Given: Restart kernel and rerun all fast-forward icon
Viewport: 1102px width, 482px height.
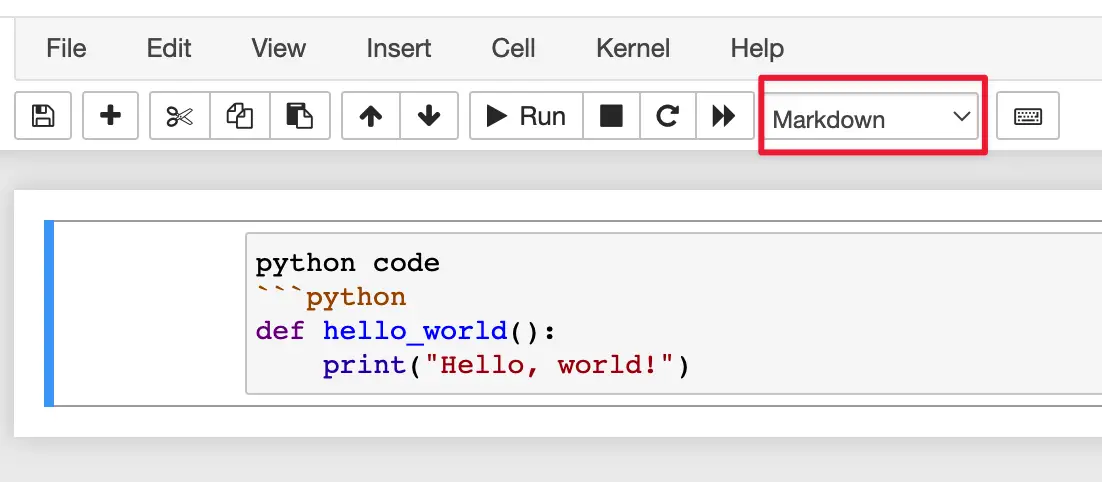Looking at the screenshot, I should (725, 115).
